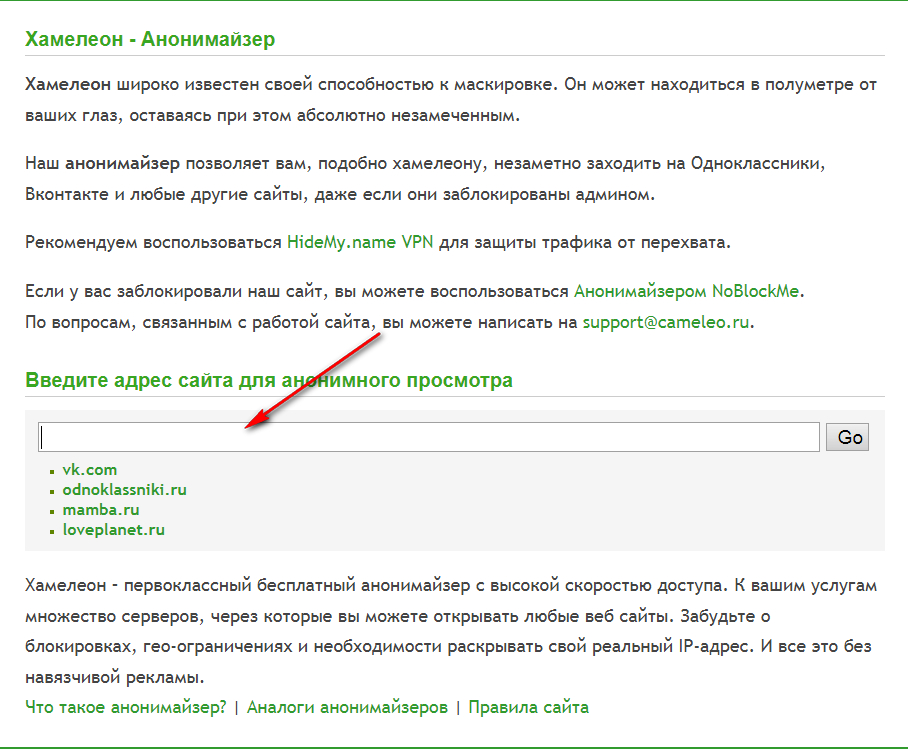The height and width of the screenshot is (749, 908).
Task: Click the "Введите адрес сайта" section heading
Action: 268,380
